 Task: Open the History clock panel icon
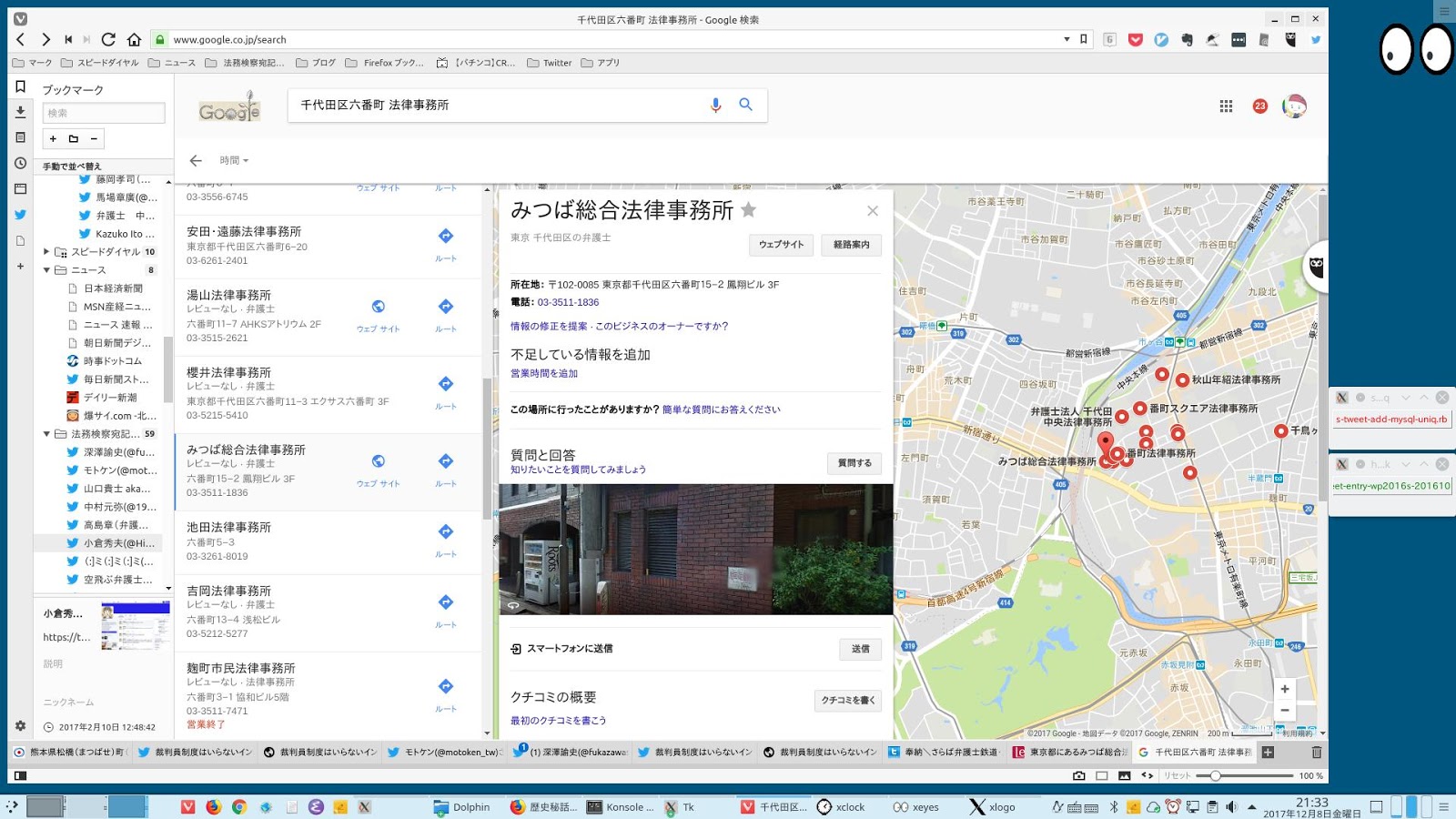(20, 163)
